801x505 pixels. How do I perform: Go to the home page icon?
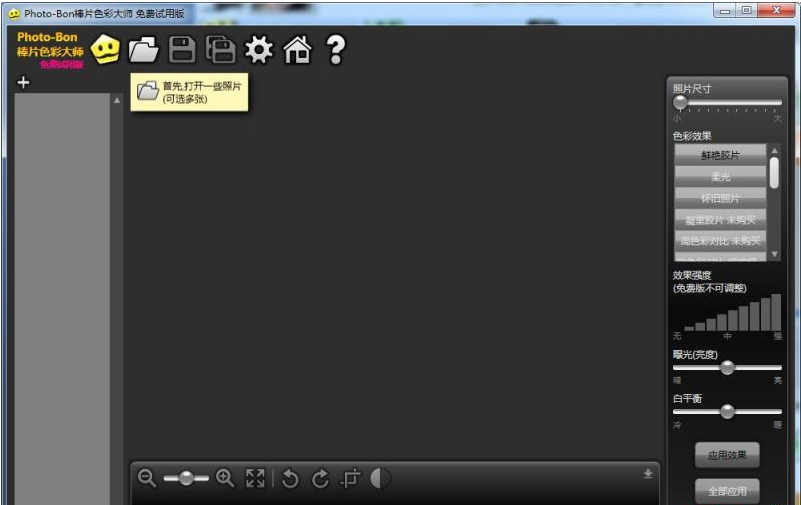(x=297, y=50)
